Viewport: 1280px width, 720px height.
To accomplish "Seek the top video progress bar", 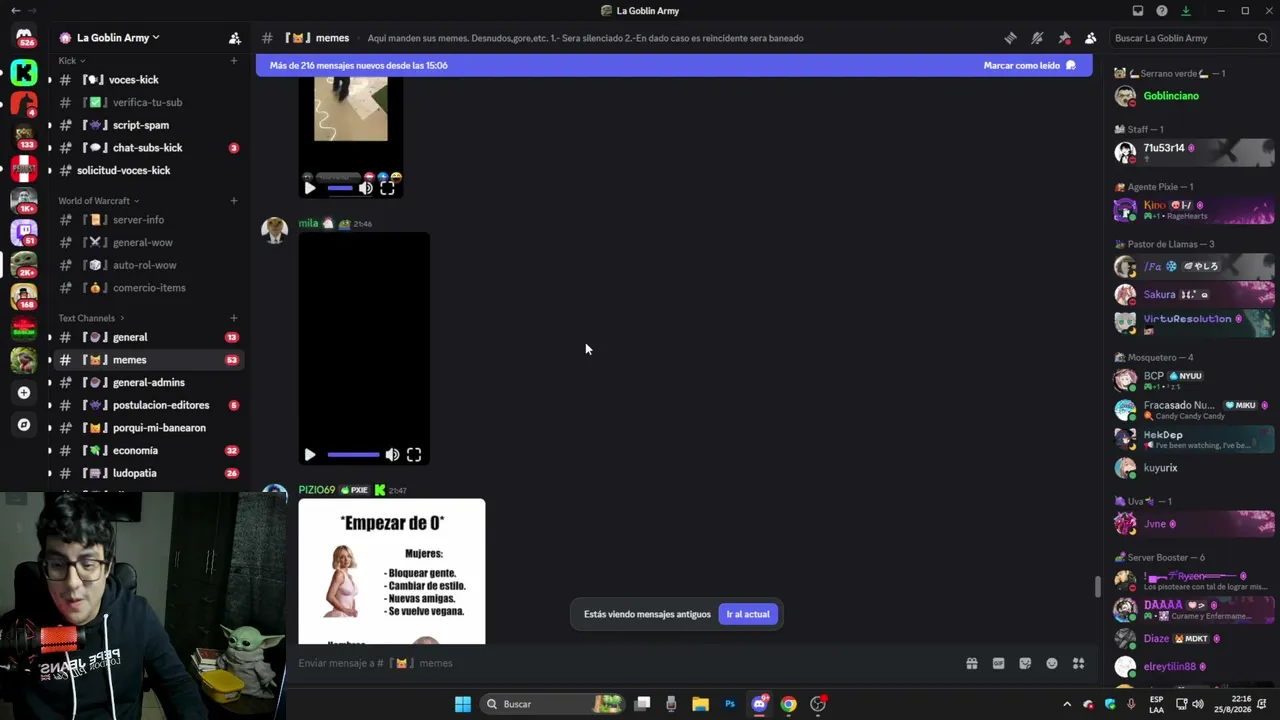I will point(340,188).
